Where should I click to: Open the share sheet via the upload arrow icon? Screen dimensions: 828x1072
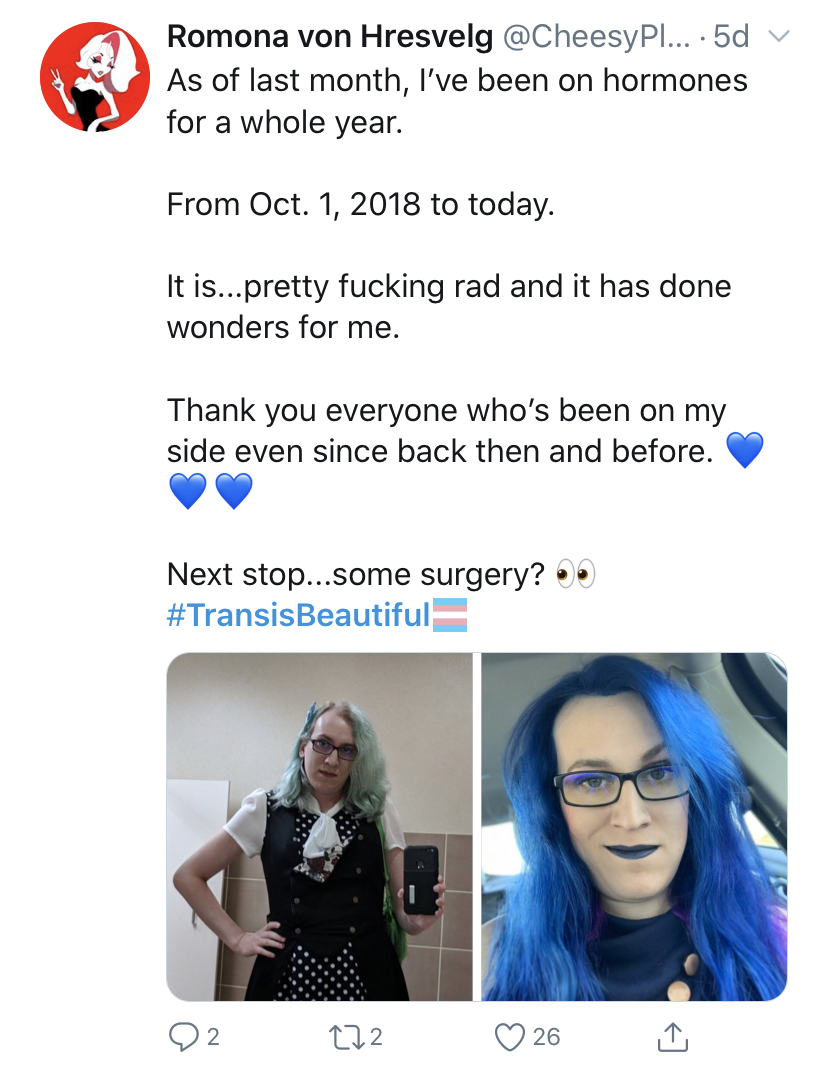(x=673, y=1036)
